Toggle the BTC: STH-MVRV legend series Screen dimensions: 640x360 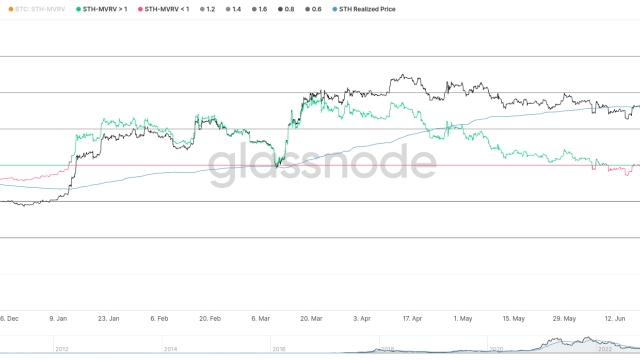[37, 9]
